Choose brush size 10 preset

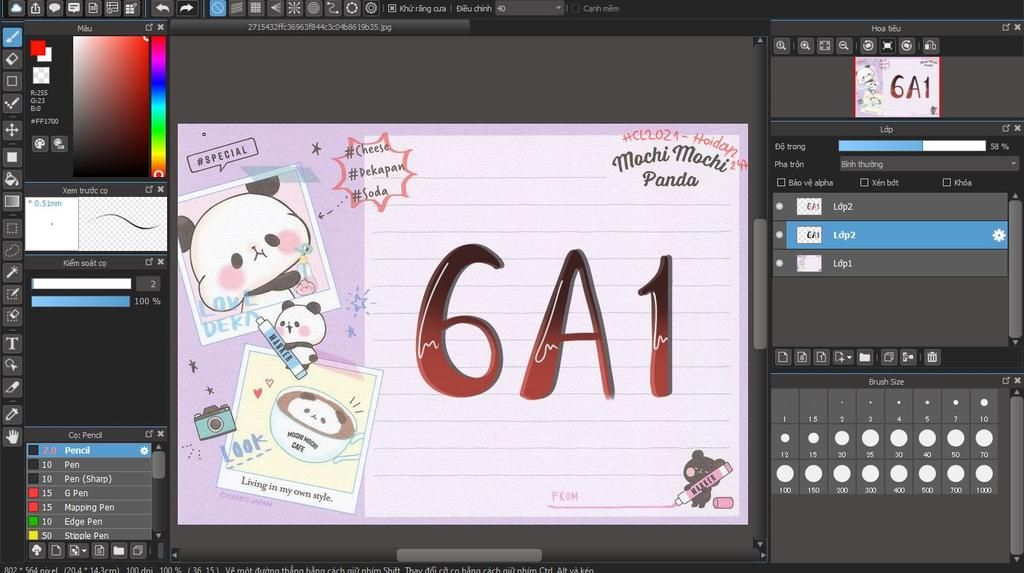984,408
